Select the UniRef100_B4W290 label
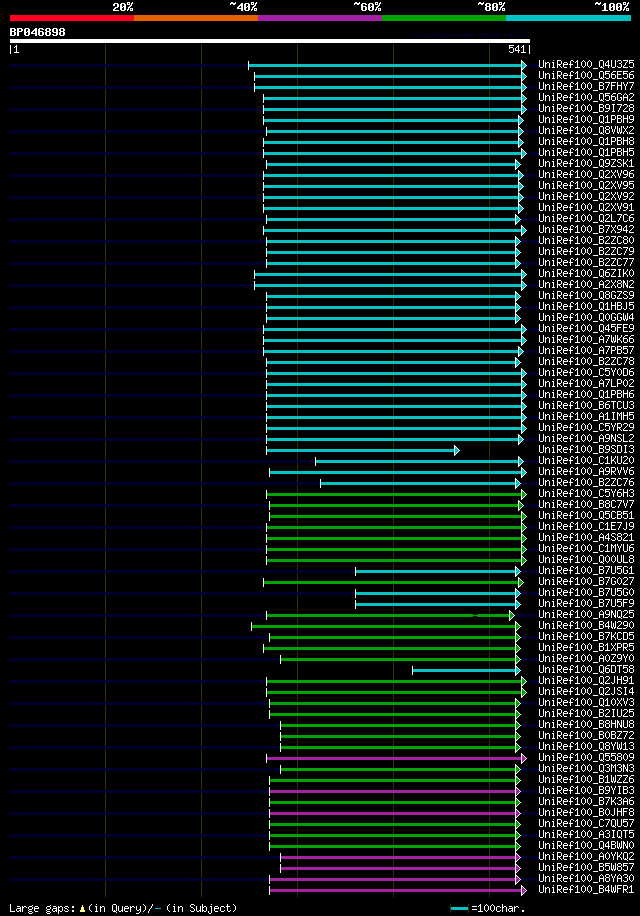 pyautogui.click(x=586, y=626)
